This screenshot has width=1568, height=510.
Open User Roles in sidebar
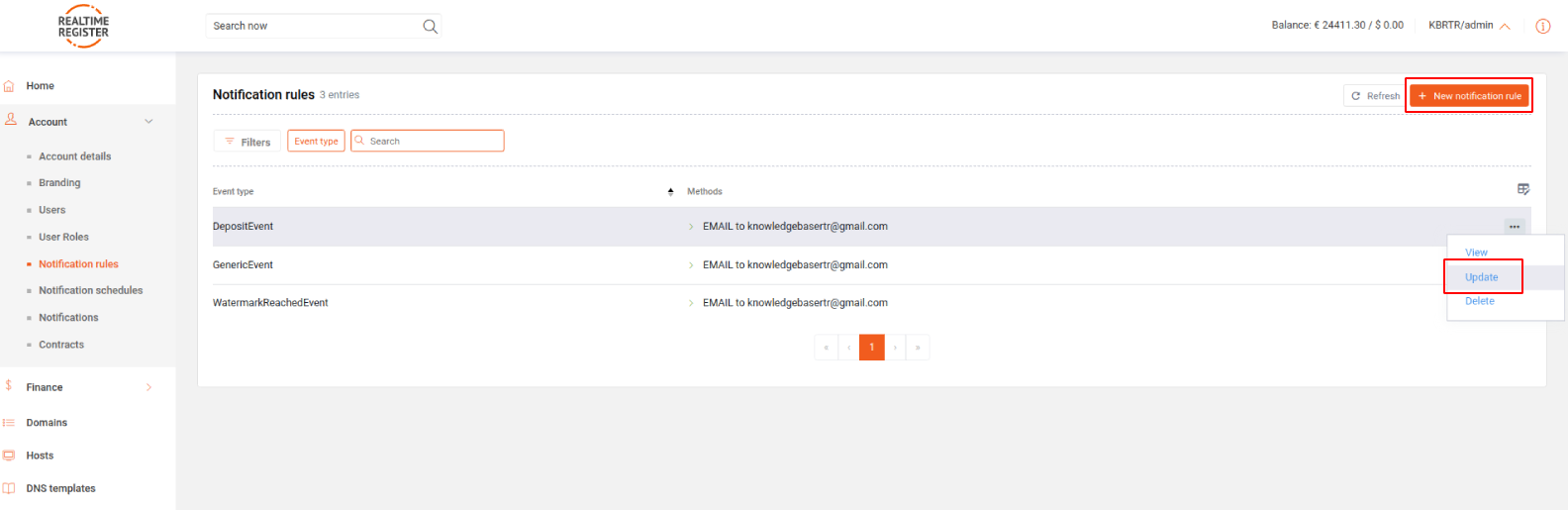63,237
